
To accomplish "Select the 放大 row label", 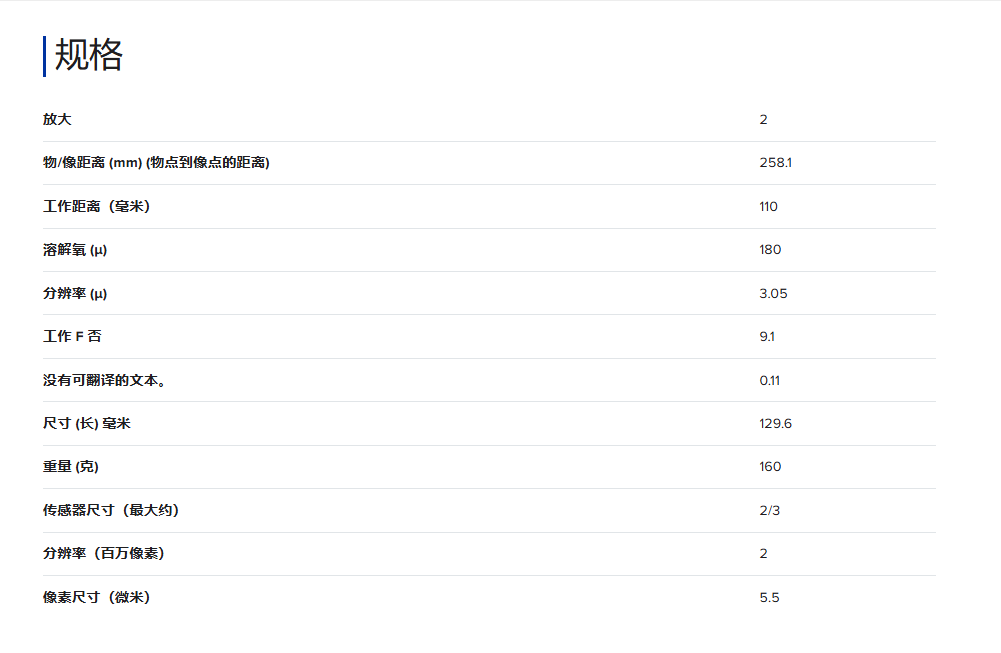I will tap(57, 120).
